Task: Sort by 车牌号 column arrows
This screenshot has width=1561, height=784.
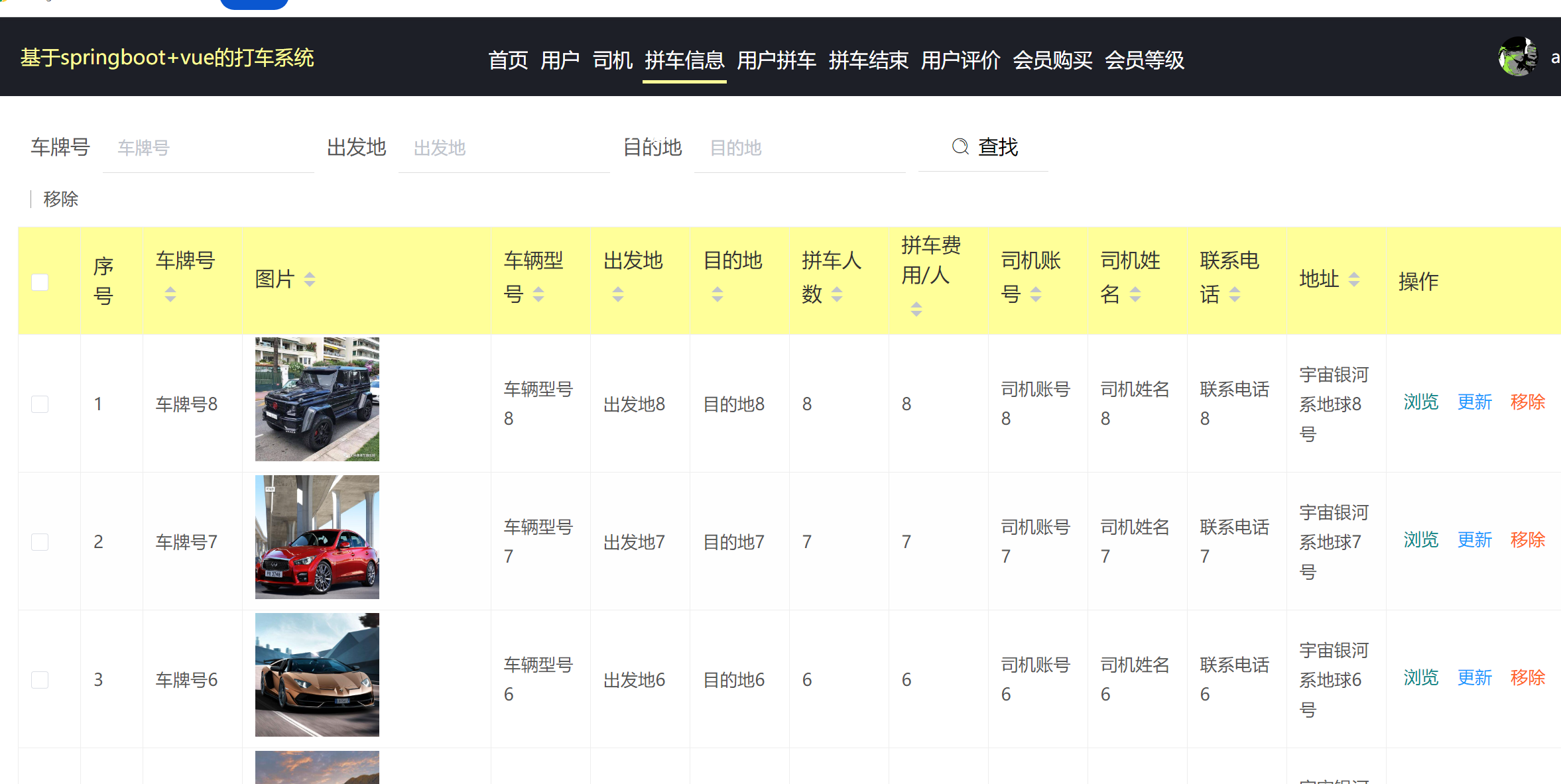Action: pos(170,294)
